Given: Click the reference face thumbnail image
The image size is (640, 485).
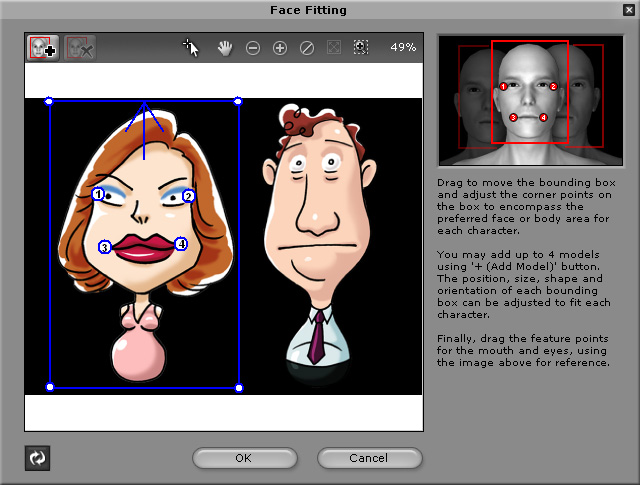Looking at the screenshot, I should [530, 101].
